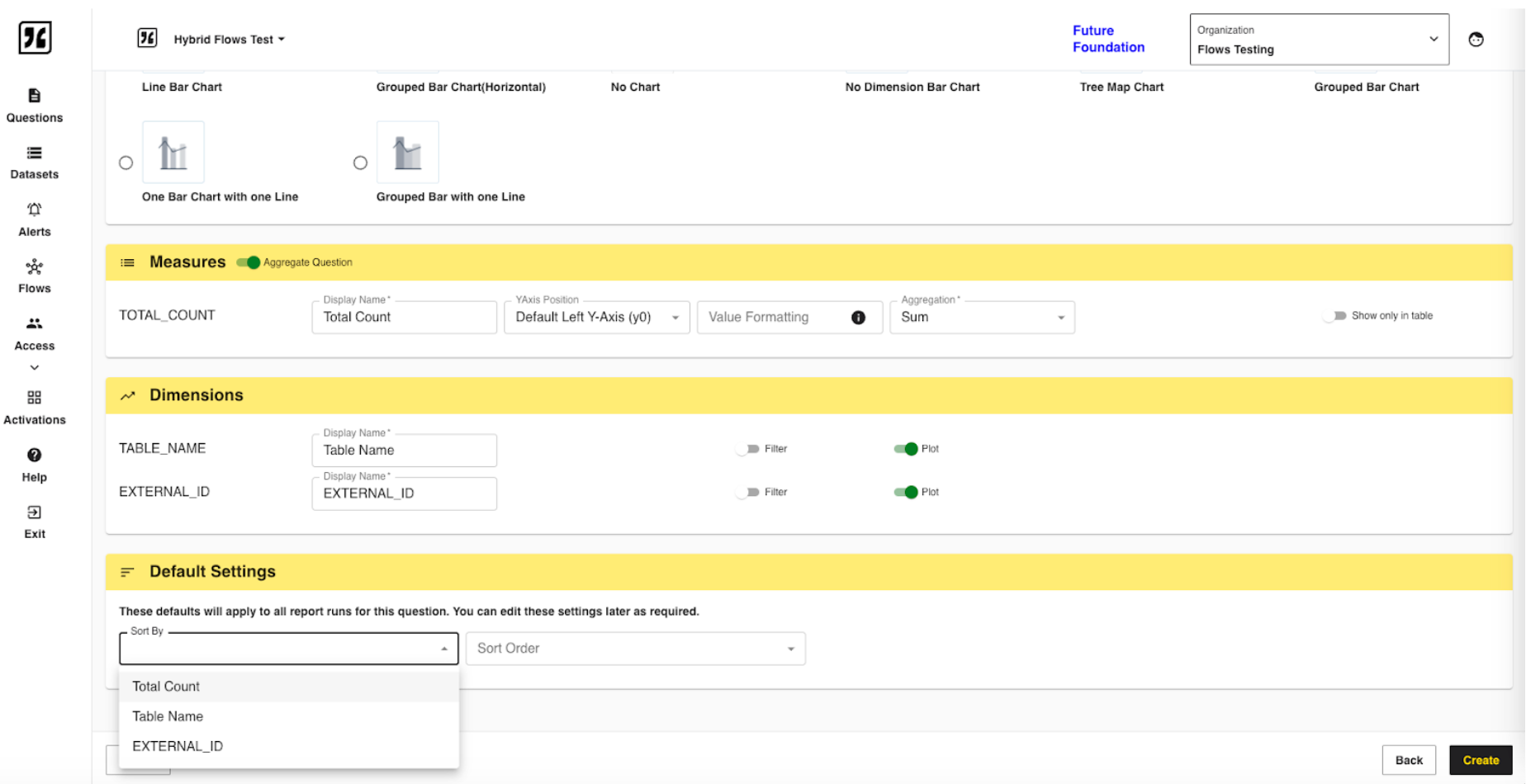Enable Filter for EXTERNAL_ID dimension
Image resolution: width=1526 pixels, height=784 pixels.
[748, 492]
